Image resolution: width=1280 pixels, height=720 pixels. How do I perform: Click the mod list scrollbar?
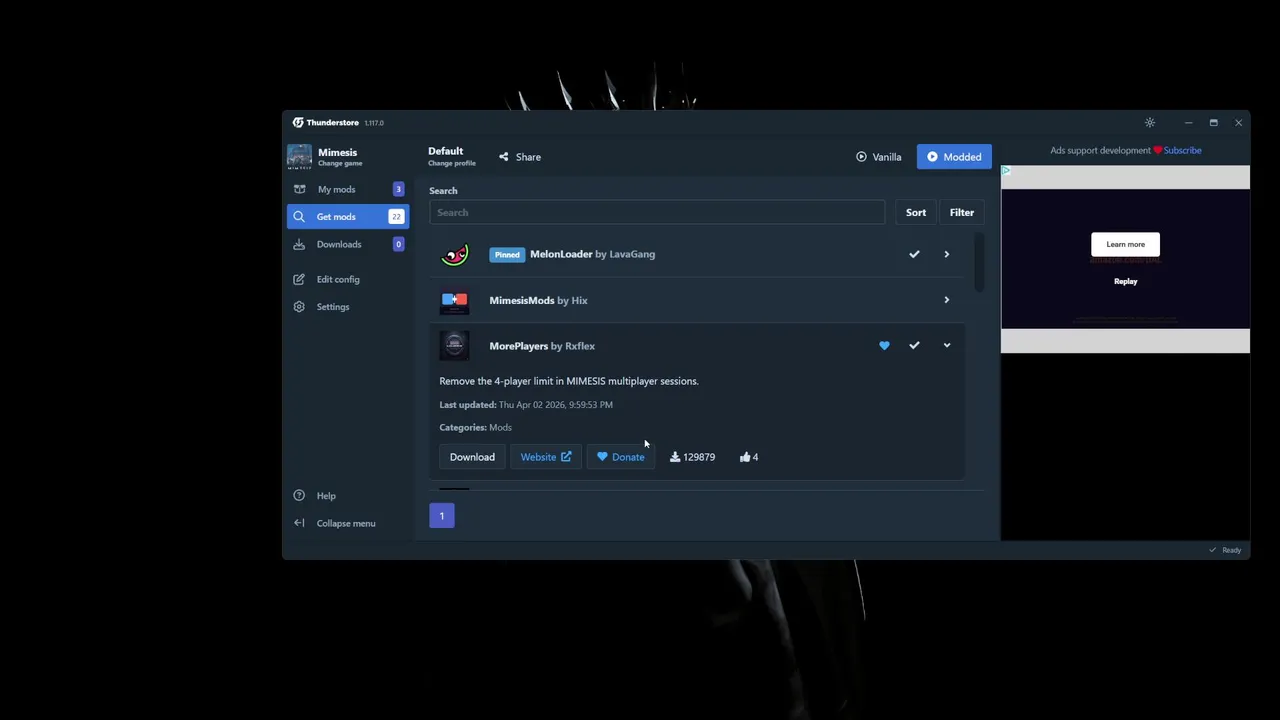coord(979,263)
